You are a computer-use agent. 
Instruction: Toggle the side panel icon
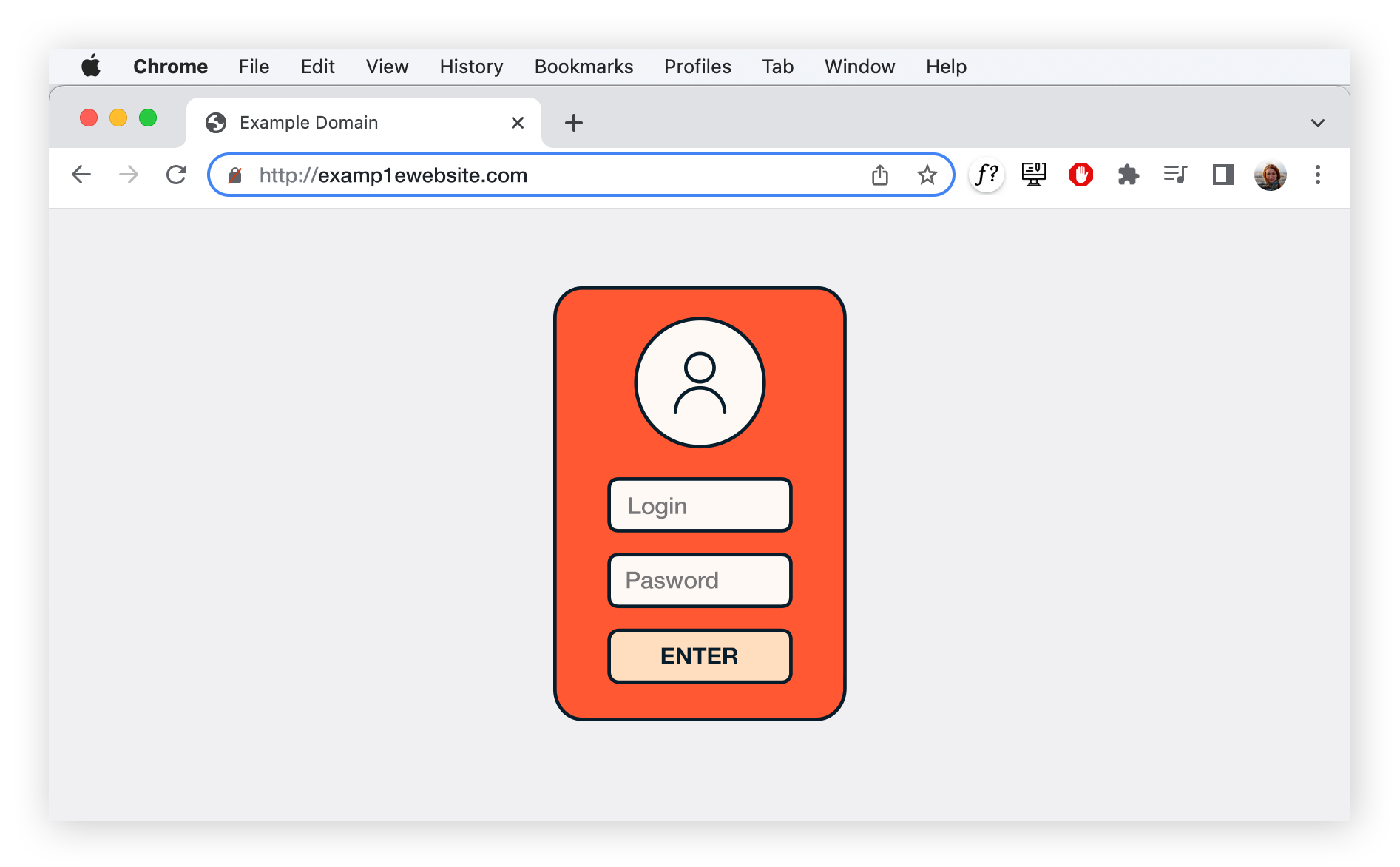pyautogui.click(x=1223, y=175)
